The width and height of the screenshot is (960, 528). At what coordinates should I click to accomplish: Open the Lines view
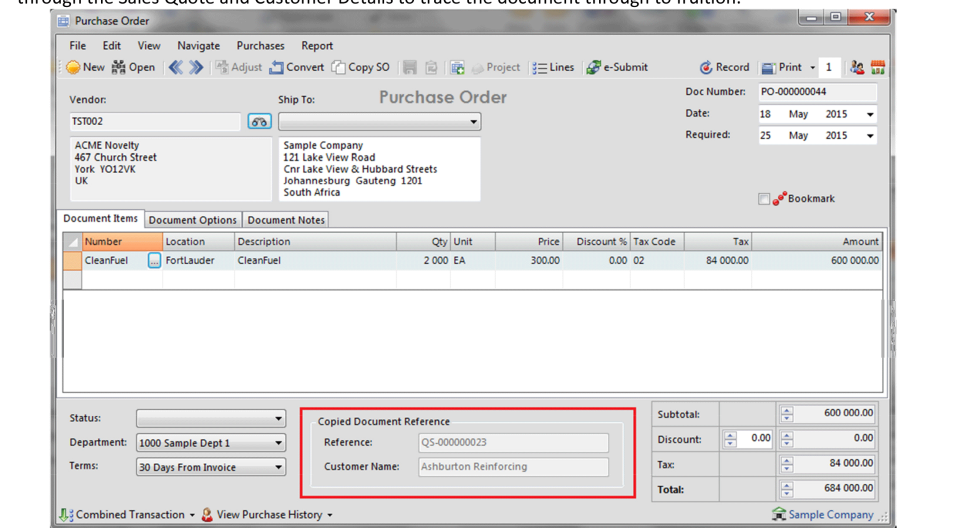tap(553, 67)
